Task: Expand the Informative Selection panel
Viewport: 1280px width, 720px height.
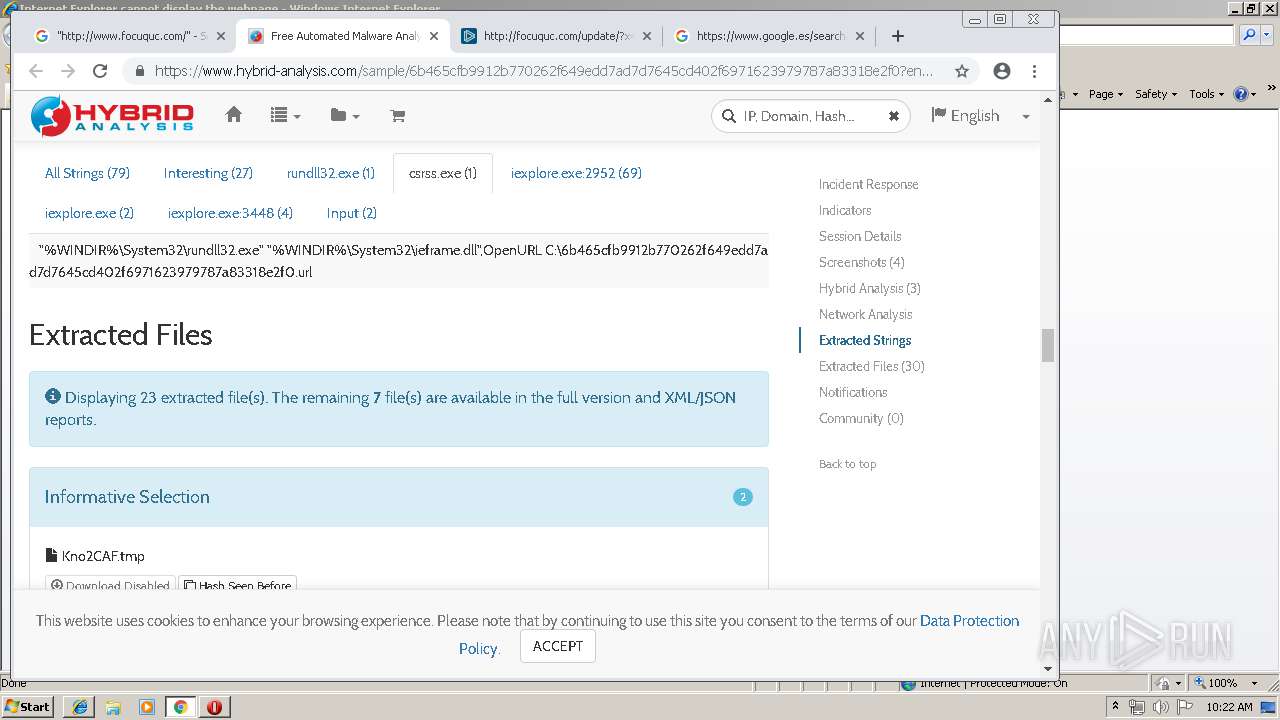Action: click(399, 497)
